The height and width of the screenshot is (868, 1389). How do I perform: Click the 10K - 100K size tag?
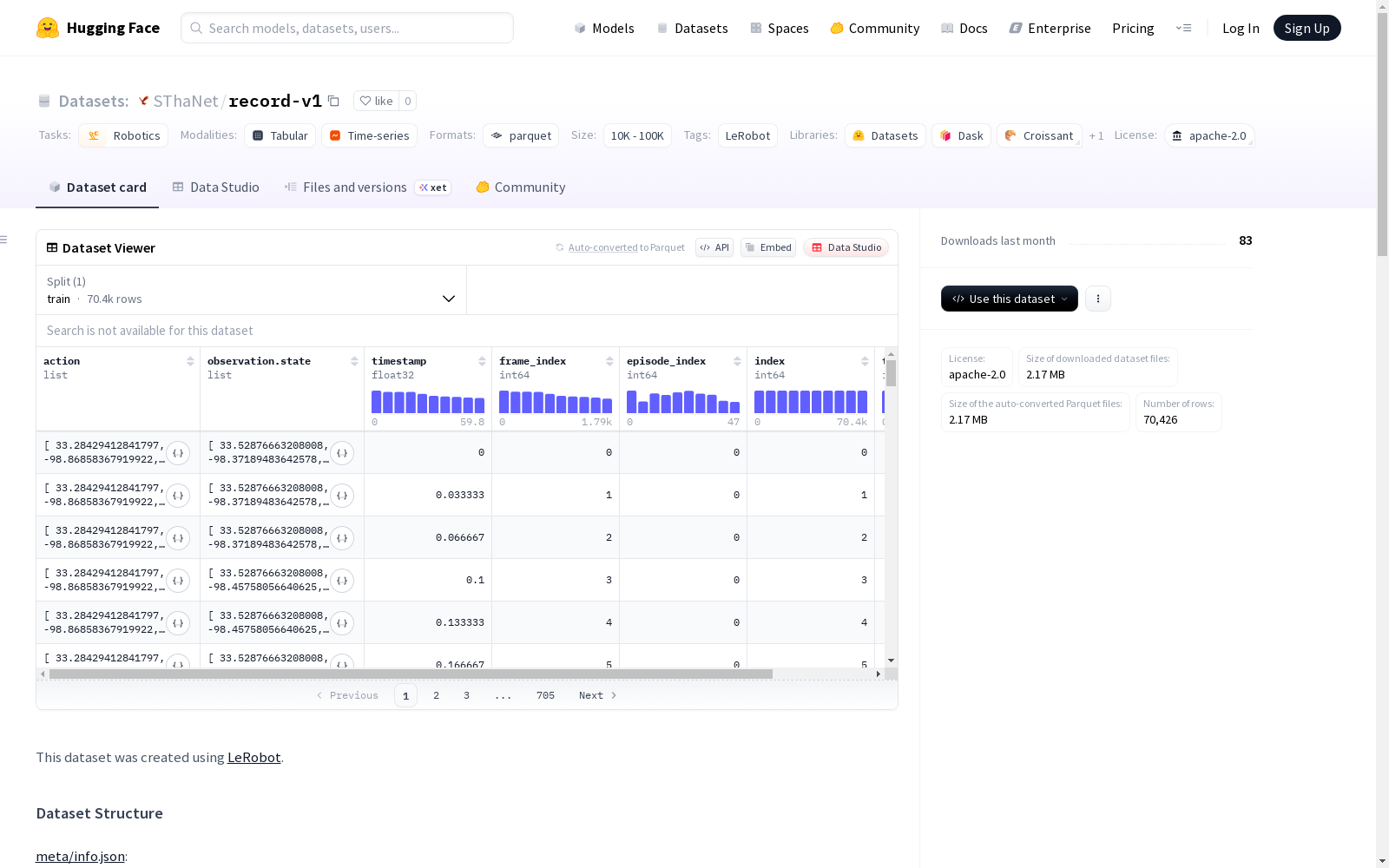(x=637, y=135)
